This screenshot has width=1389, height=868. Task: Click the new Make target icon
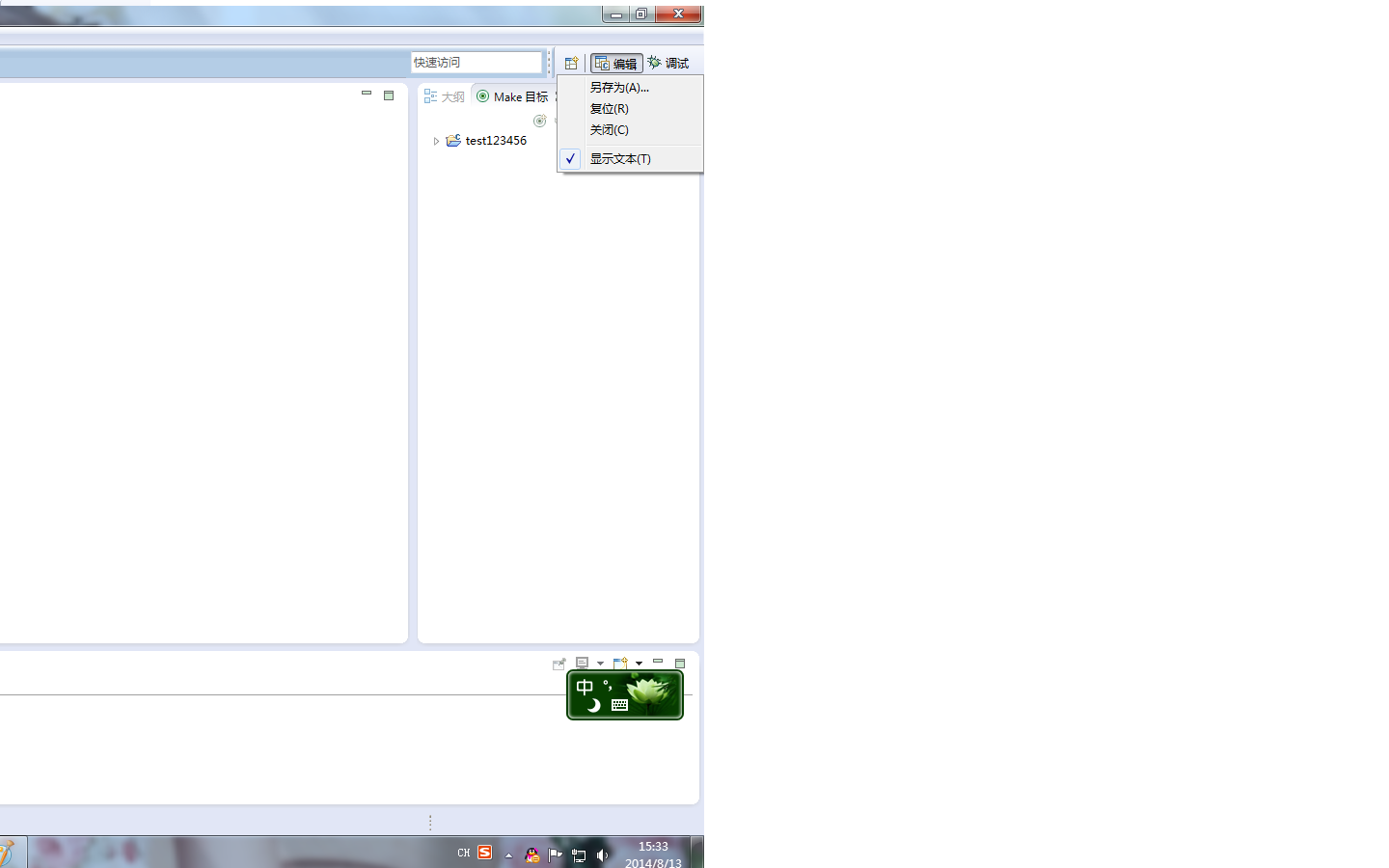pyautogui.click(x=540, y=121)
